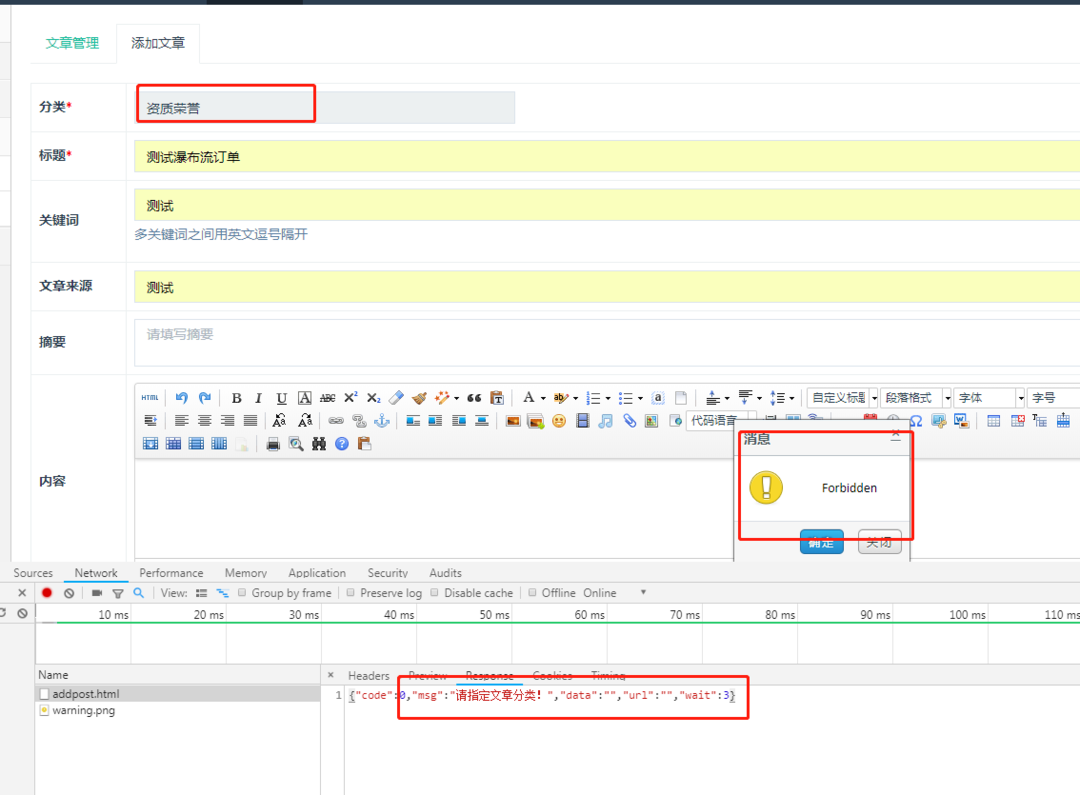1080x795 pixels.
Task: Open the 段落格式 dropdown
Action: (x=916, y=398)
